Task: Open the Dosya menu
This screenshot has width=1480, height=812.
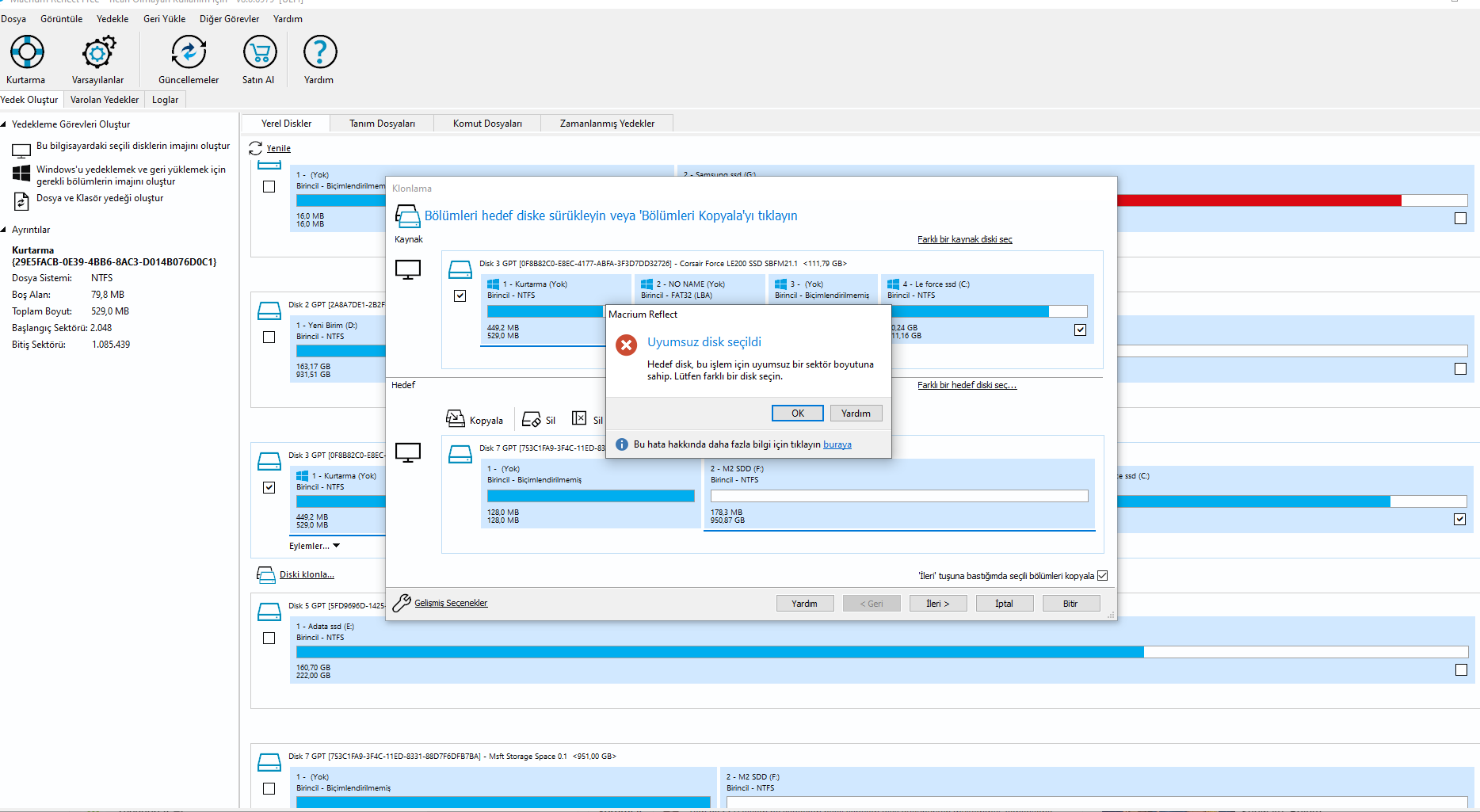Action: [x=13, y=19]
